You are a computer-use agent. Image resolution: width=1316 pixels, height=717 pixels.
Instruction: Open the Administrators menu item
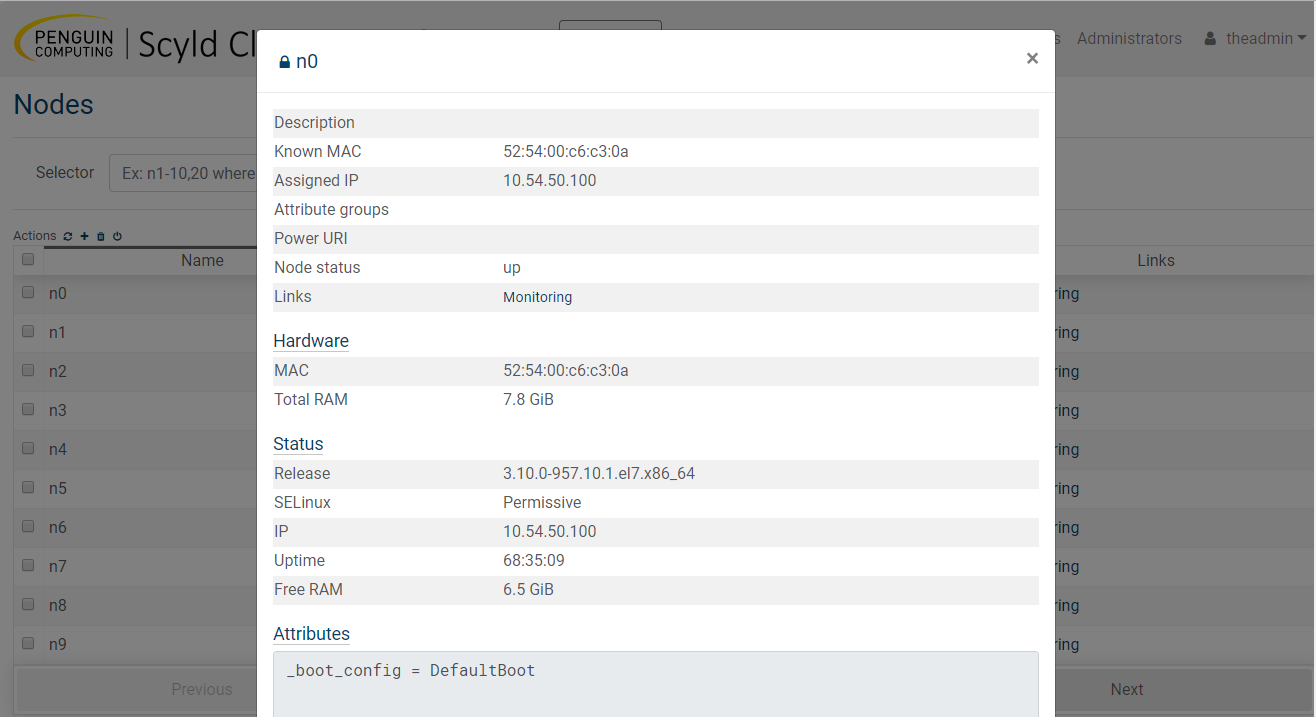click(1129, 39)
